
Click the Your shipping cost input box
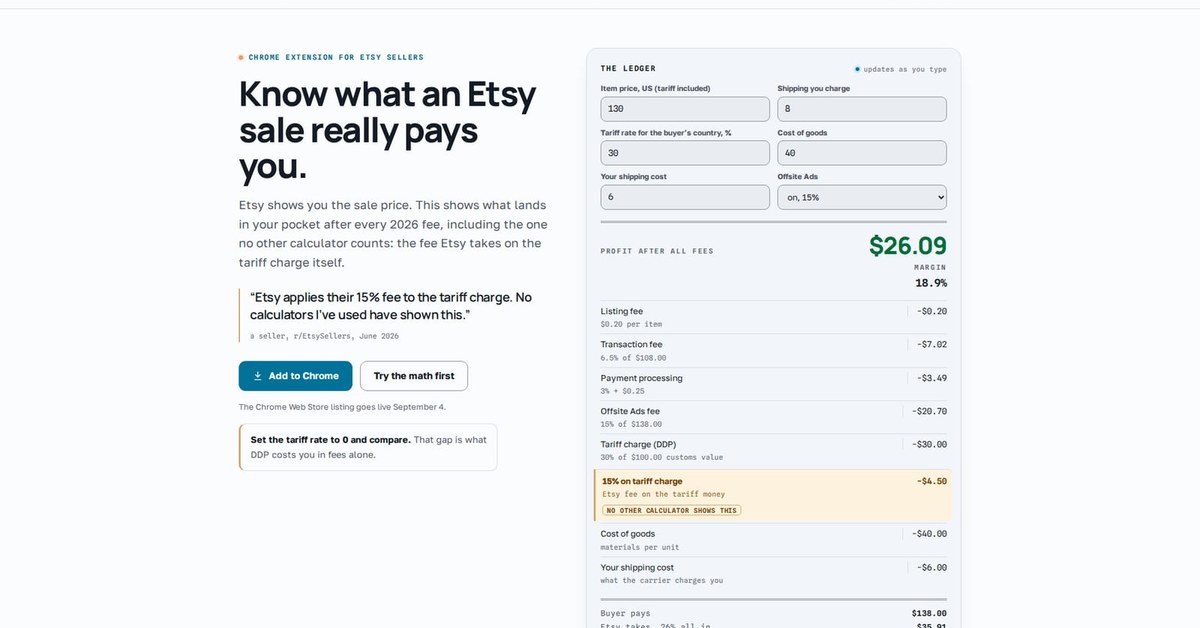[x=685, y=197]
